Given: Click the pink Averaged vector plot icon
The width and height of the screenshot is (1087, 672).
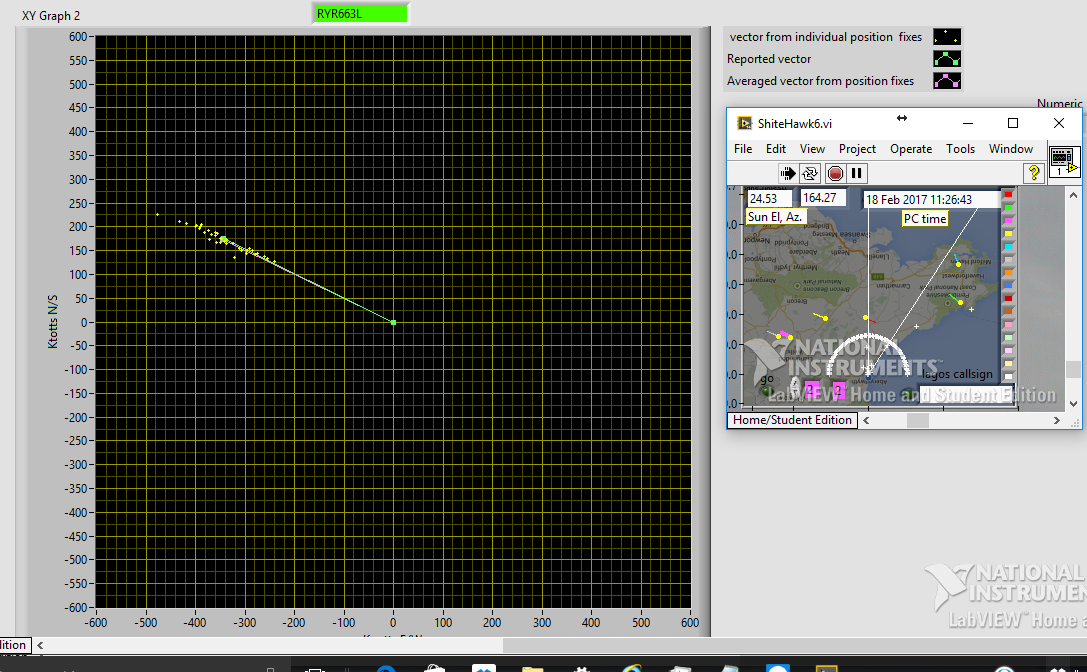Looking at the screenshot, I should point(946,81).
